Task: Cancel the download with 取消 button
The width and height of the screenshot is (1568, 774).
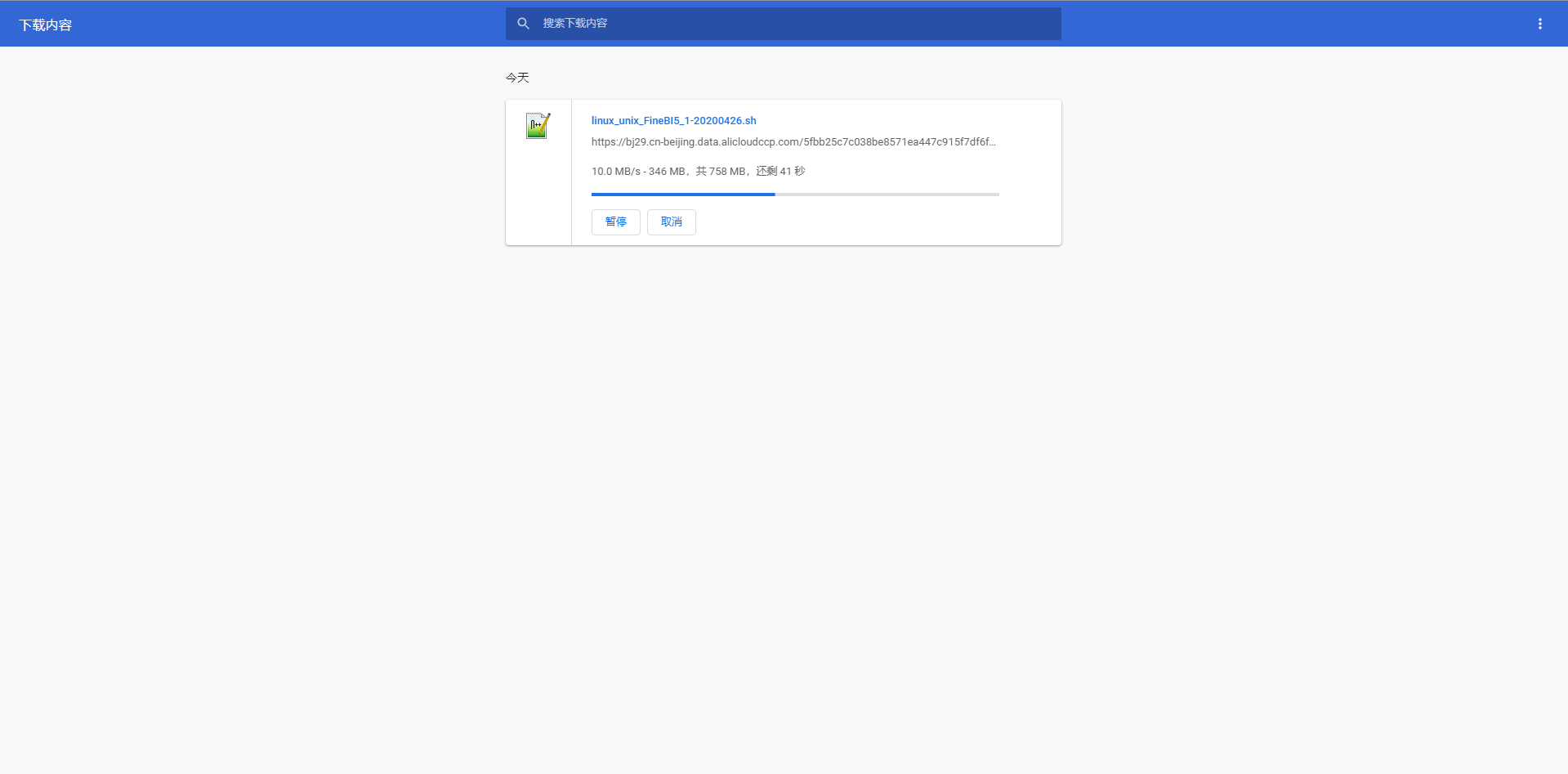Action: coord(672,222)
